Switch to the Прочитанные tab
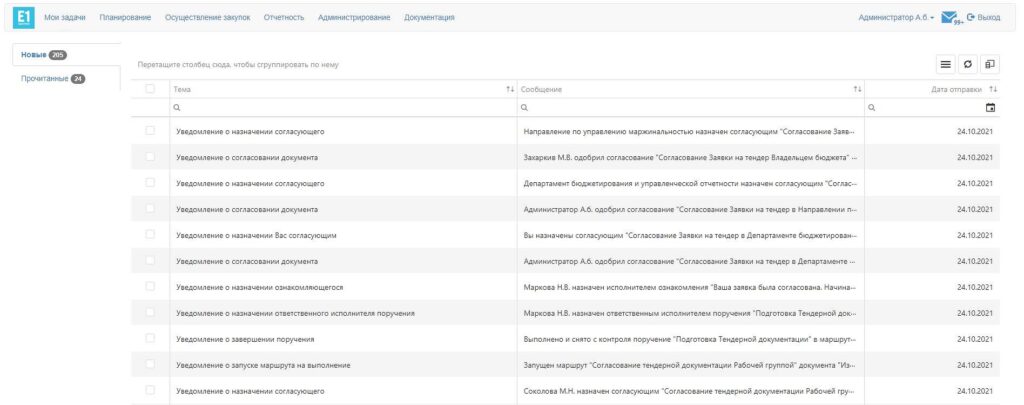The width and height of the screenshot is (1024, 405). click(x=52, y=79)
